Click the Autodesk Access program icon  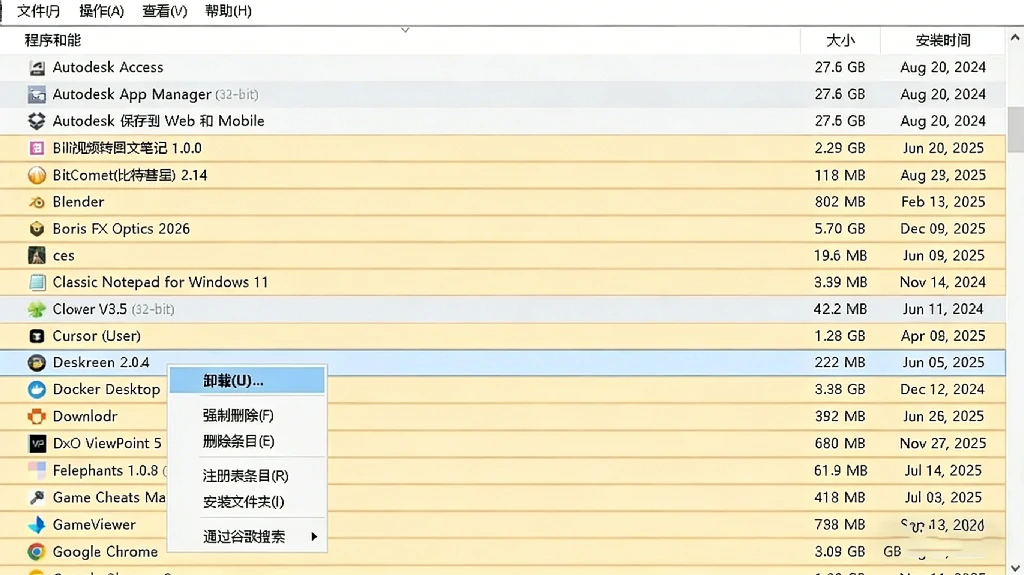[37, 67]
